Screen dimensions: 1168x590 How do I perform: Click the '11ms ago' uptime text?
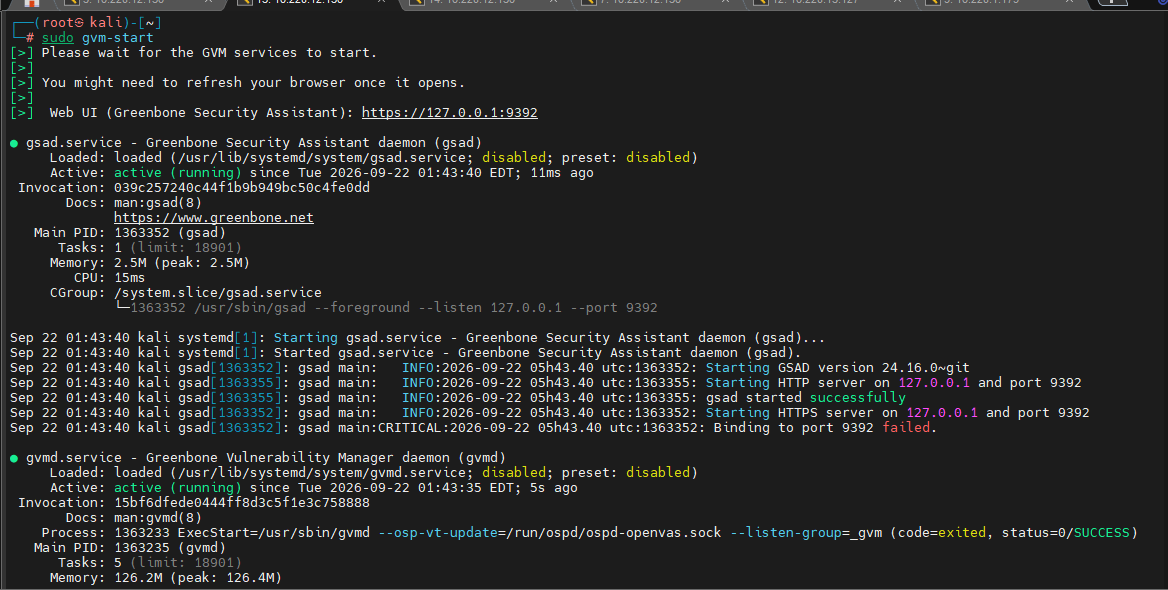click(562, 173)
